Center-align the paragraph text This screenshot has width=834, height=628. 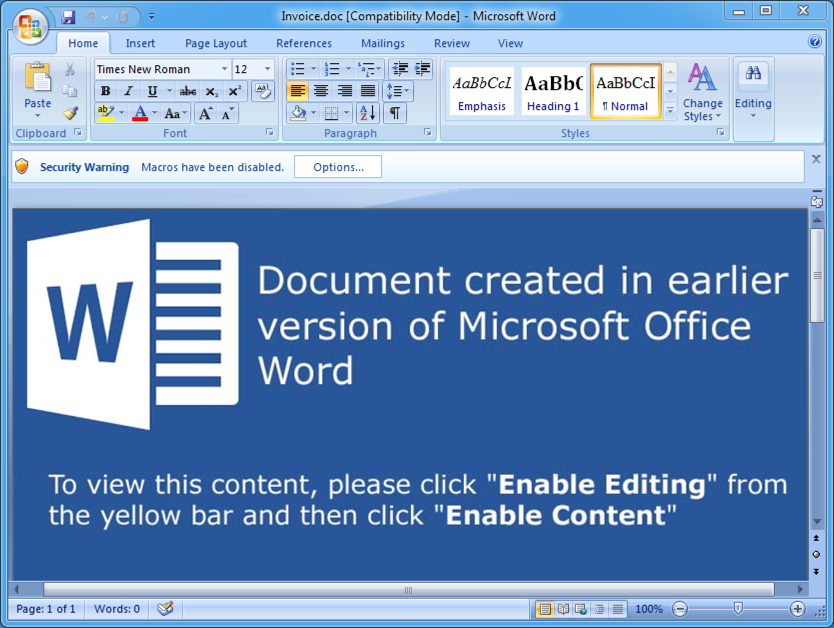click(321, 91)
